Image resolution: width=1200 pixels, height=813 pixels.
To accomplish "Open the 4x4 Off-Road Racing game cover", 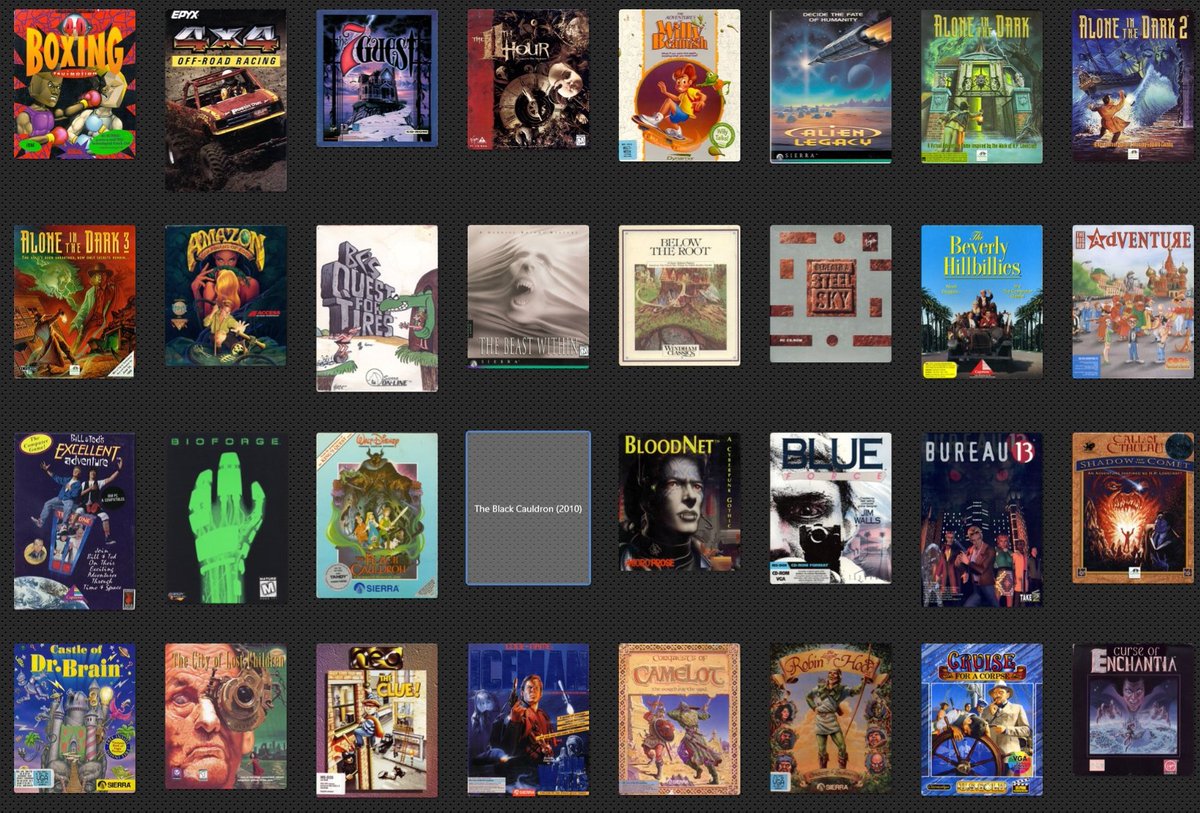I will (226, 100).
